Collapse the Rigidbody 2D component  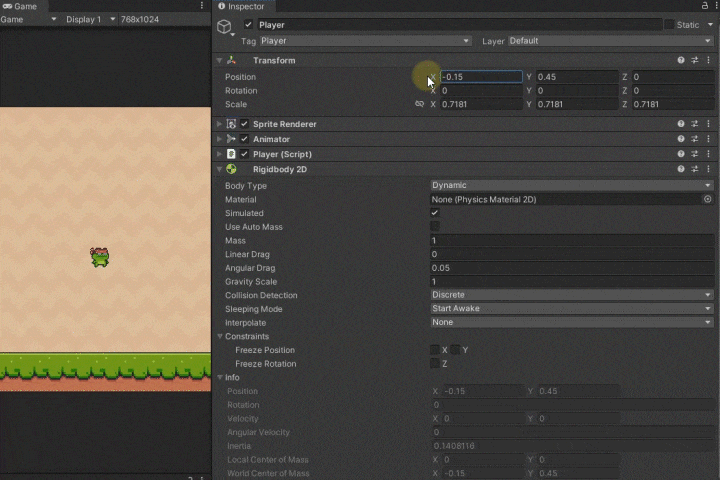point(219,169)
